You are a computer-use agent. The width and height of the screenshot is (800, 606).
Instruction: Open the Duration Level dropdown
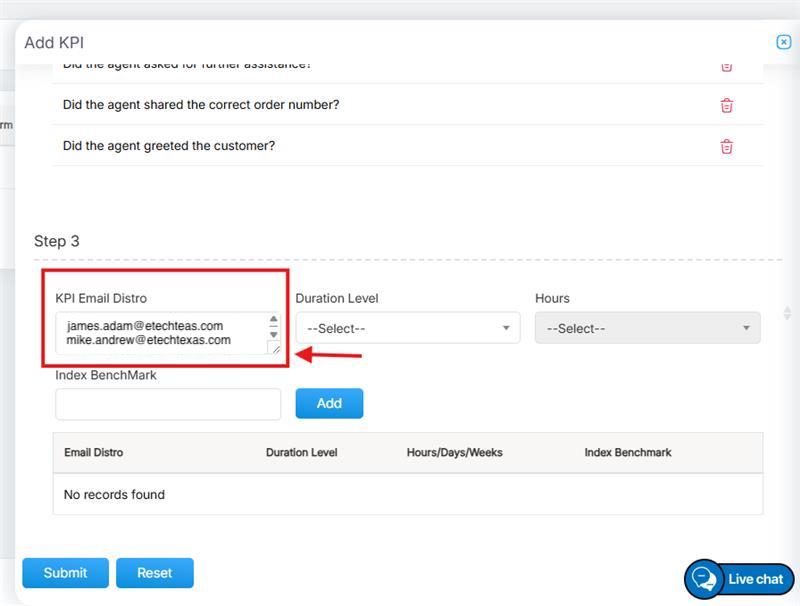tap(407, 328)
